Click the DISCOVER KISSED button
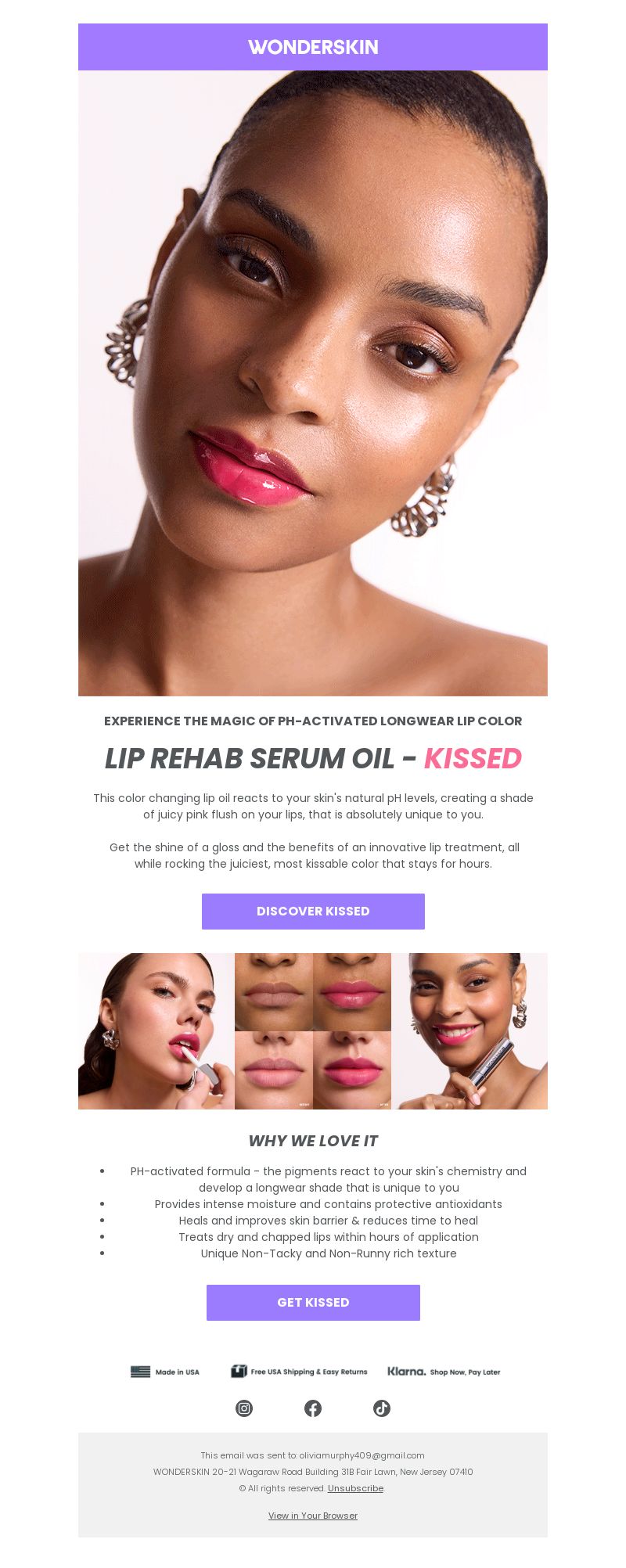The height and width of the screenshot is (1568, 626). pyautogui.click(x=313, y=912)
